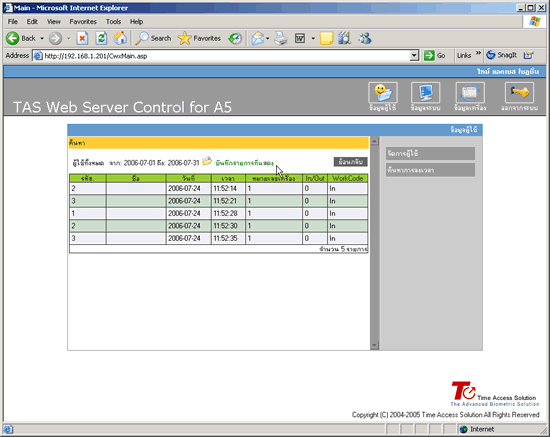Click the dark gray back button

coord(350,162)
